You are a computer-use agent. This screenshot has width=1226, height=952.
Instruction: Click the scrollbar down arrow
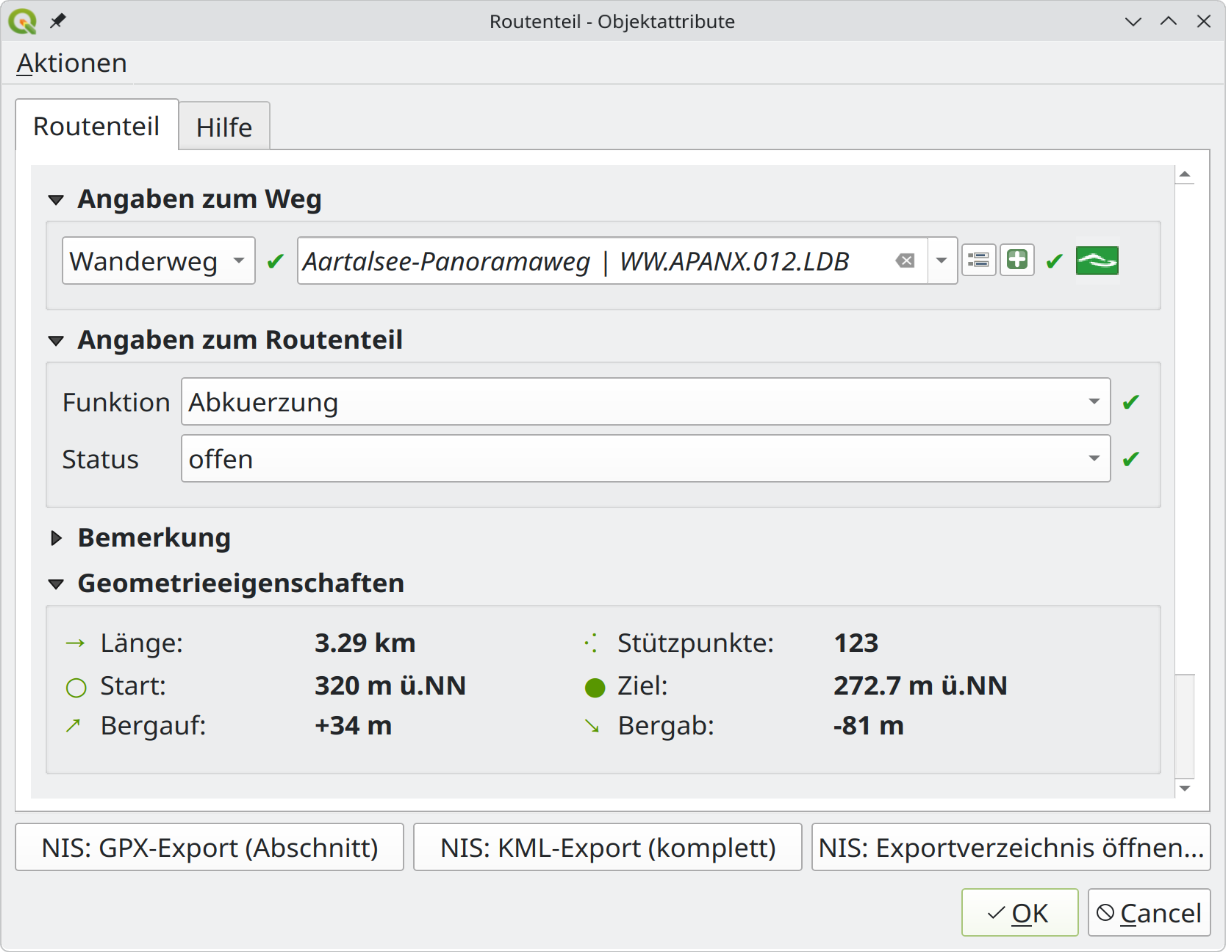(x=1185, y=788)
